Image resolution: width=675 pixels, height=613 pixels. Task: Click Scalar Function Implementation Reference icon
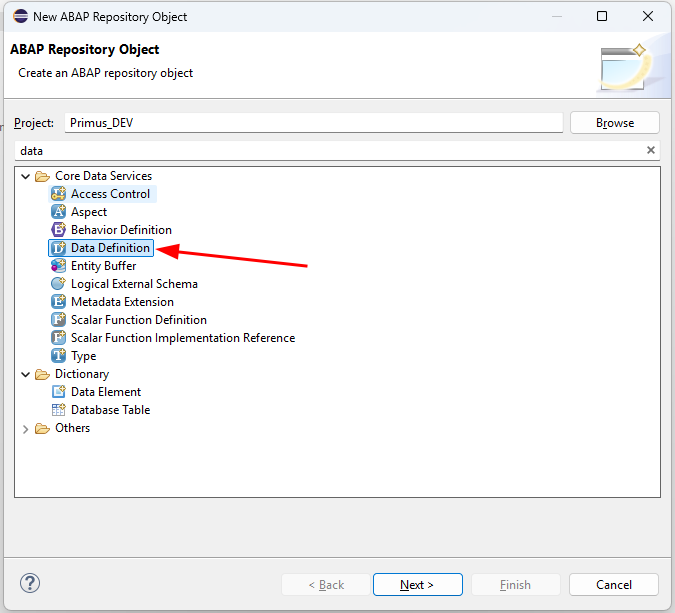[58, 338]
